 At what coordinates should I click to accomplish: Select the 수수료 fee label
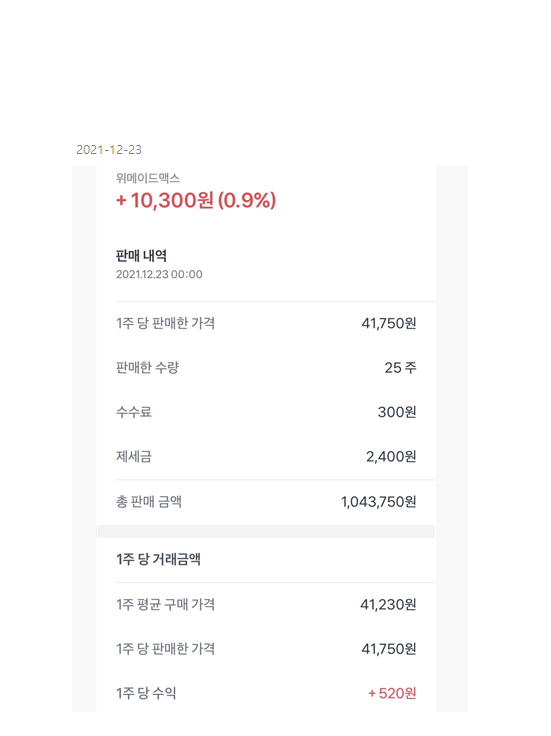click(134, 412)
